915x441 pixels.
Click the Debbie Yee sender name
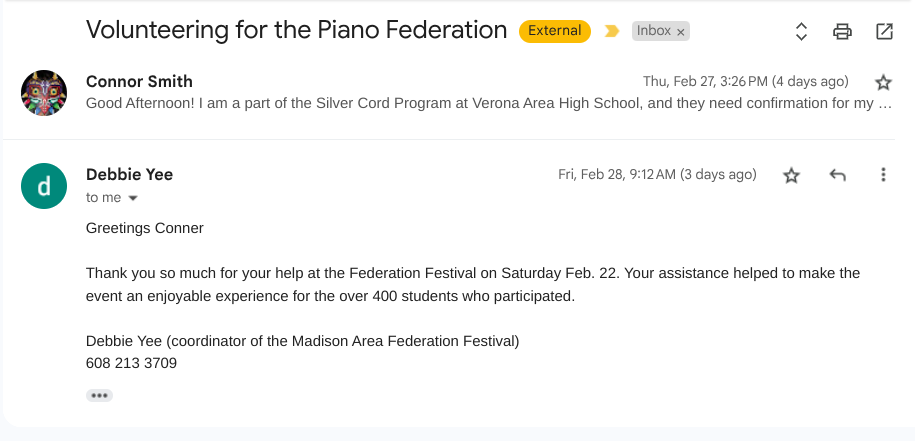130,174
